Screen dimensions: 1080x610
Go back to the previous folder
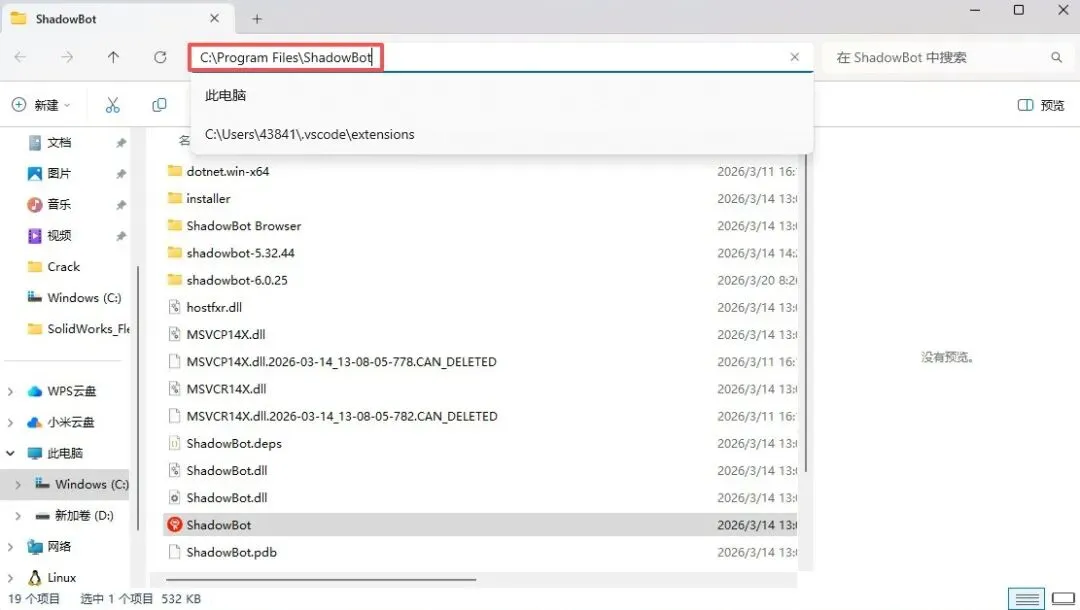point(21,57)
